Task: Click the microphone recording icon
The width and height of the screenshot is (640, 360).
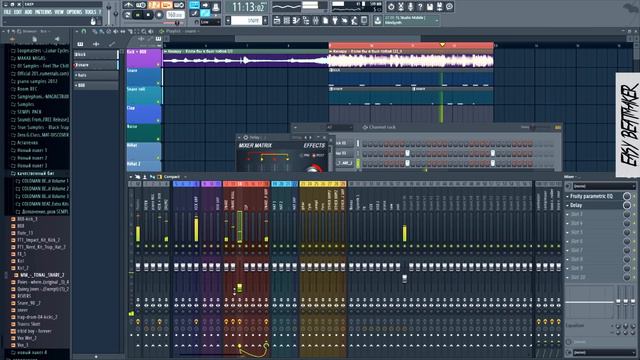Action: (x=410, y=7)
